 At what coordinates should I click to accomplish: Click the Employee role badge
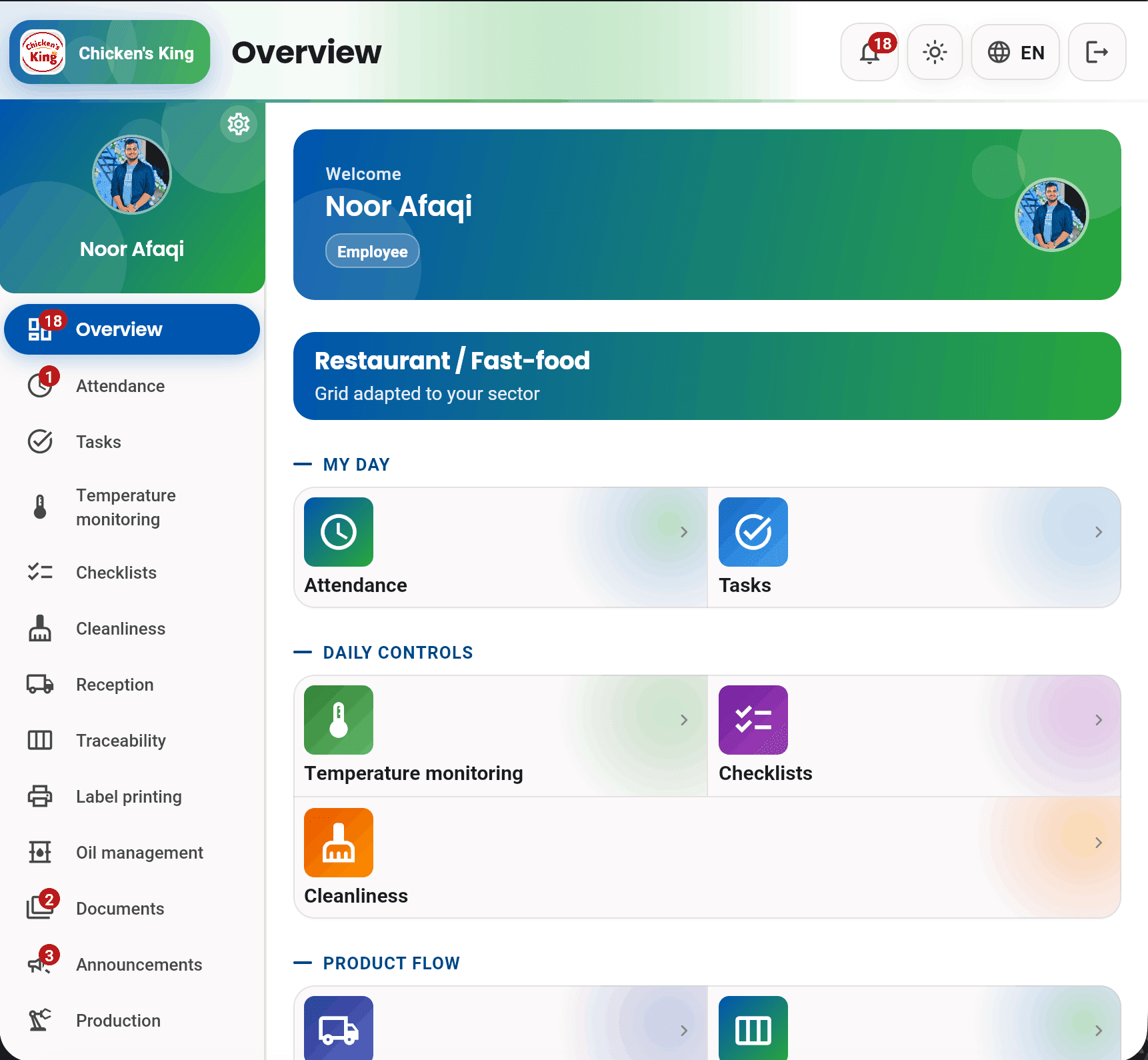pyautogui.click(x=372, y=251)
